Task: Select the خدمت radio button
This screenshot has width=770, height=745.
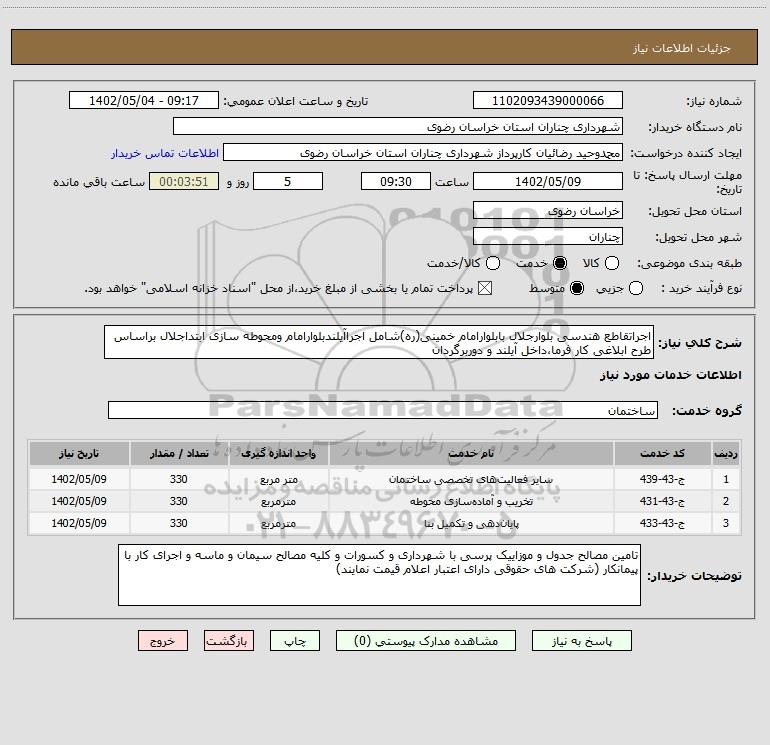Action: (559, 263)
